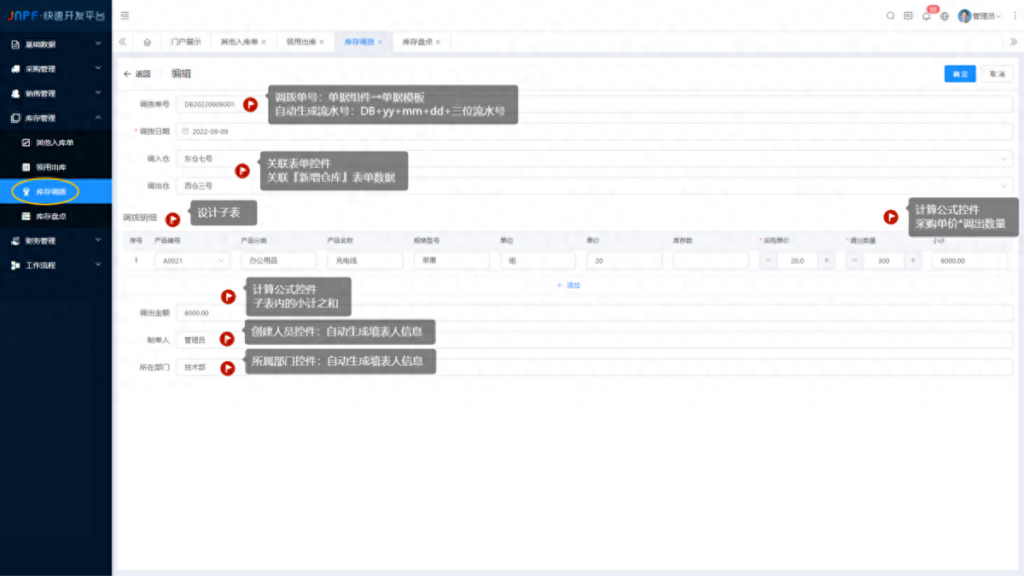Viewport: 1024px width, 576px height.
Task: Open the 调入仓 dropdown arrow
Action: 1004,159
